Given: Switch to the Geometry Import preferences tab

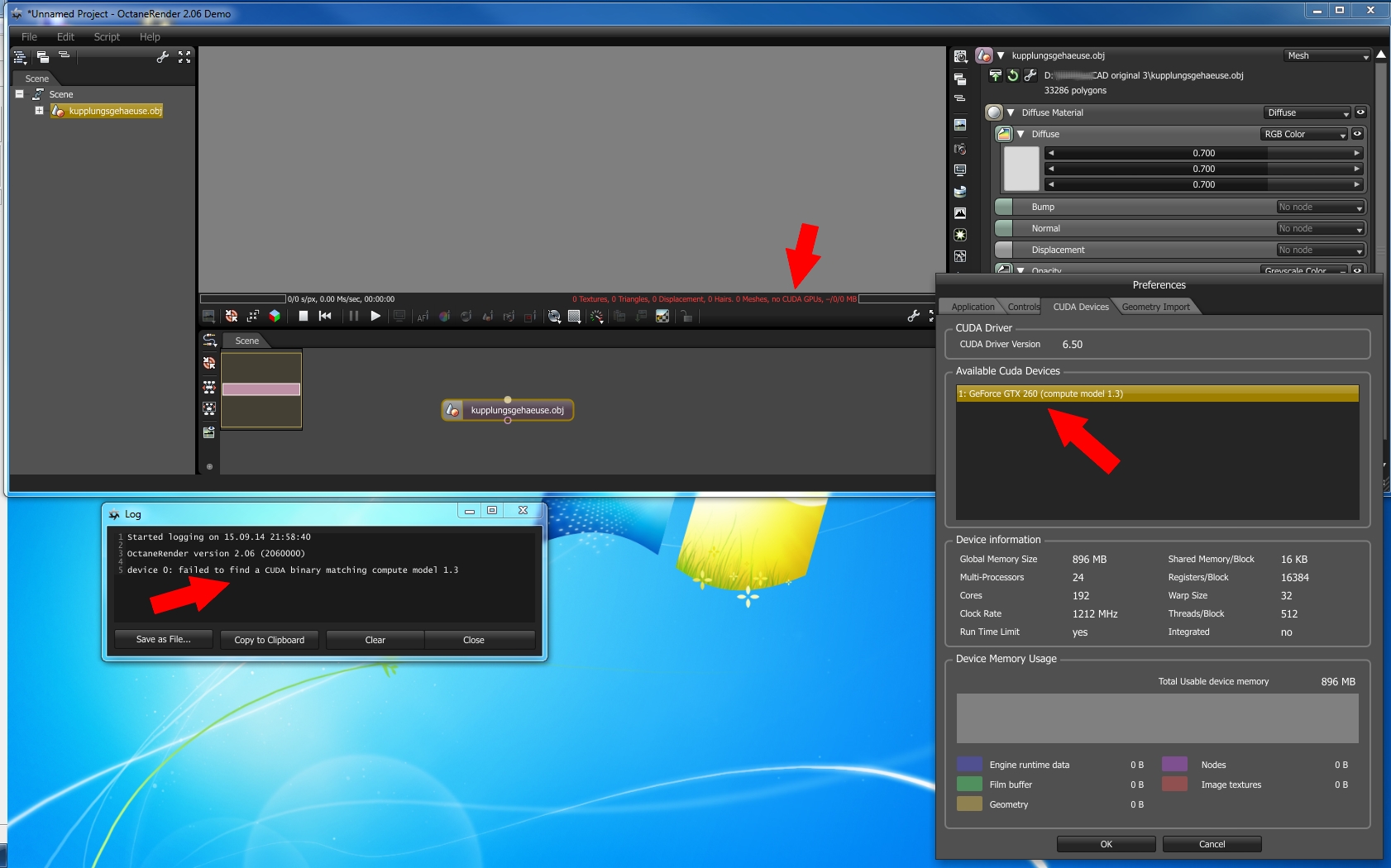Looking at the screenshot, I should click(1156, 307).
